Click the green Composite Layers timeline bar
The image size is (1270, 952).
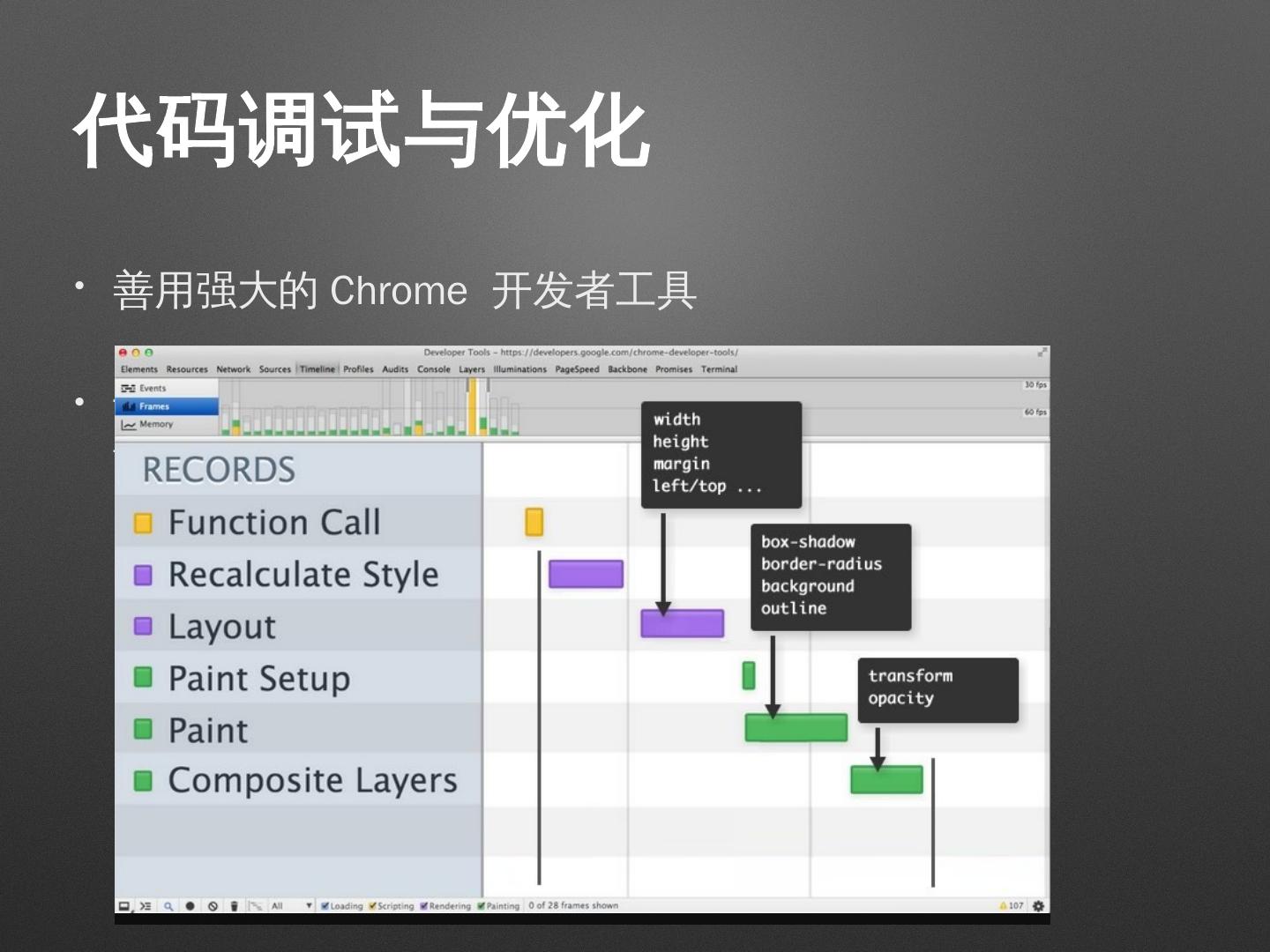click(x=886, y=779)
